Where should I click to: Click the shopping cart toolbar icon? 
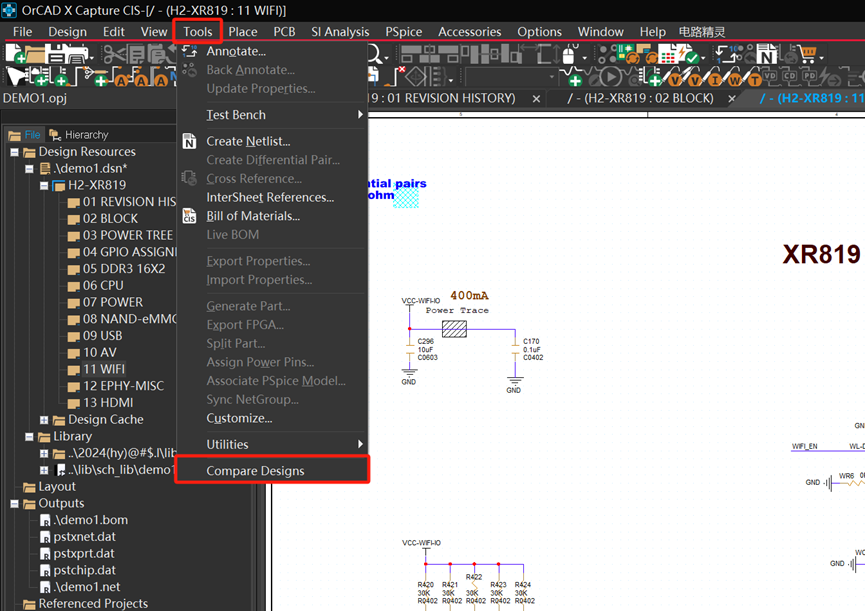point(807,55)
